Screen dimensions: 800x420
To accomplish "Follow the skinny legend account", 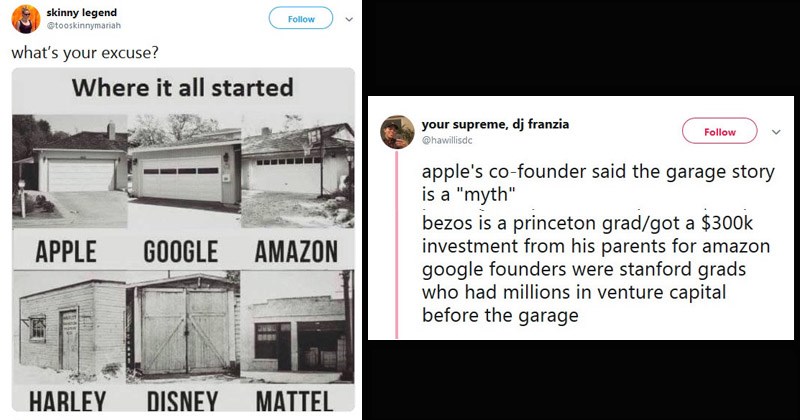I will tap(301, 18).
